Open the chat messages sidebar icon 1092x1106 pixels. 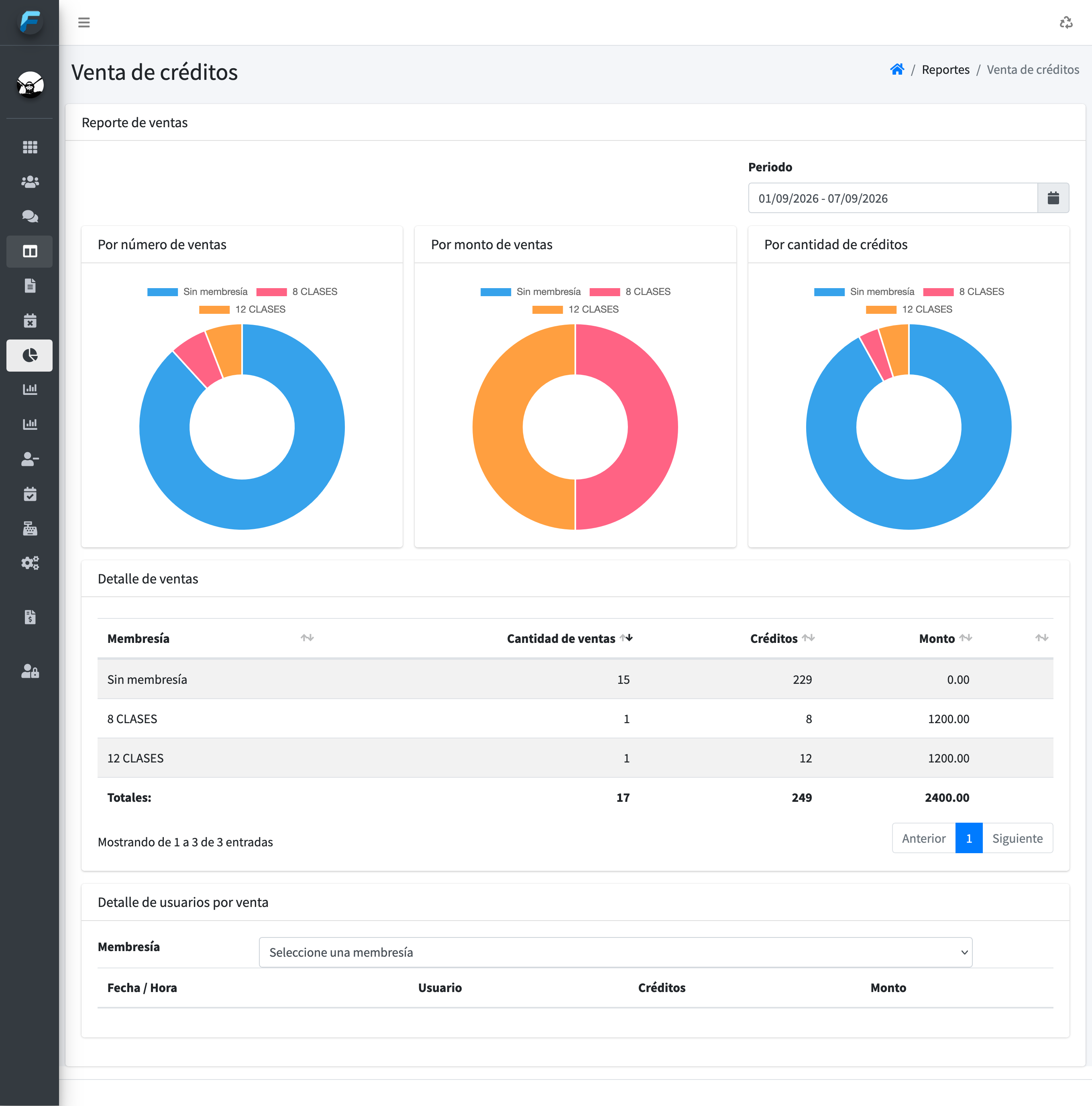tap(30, 216)
